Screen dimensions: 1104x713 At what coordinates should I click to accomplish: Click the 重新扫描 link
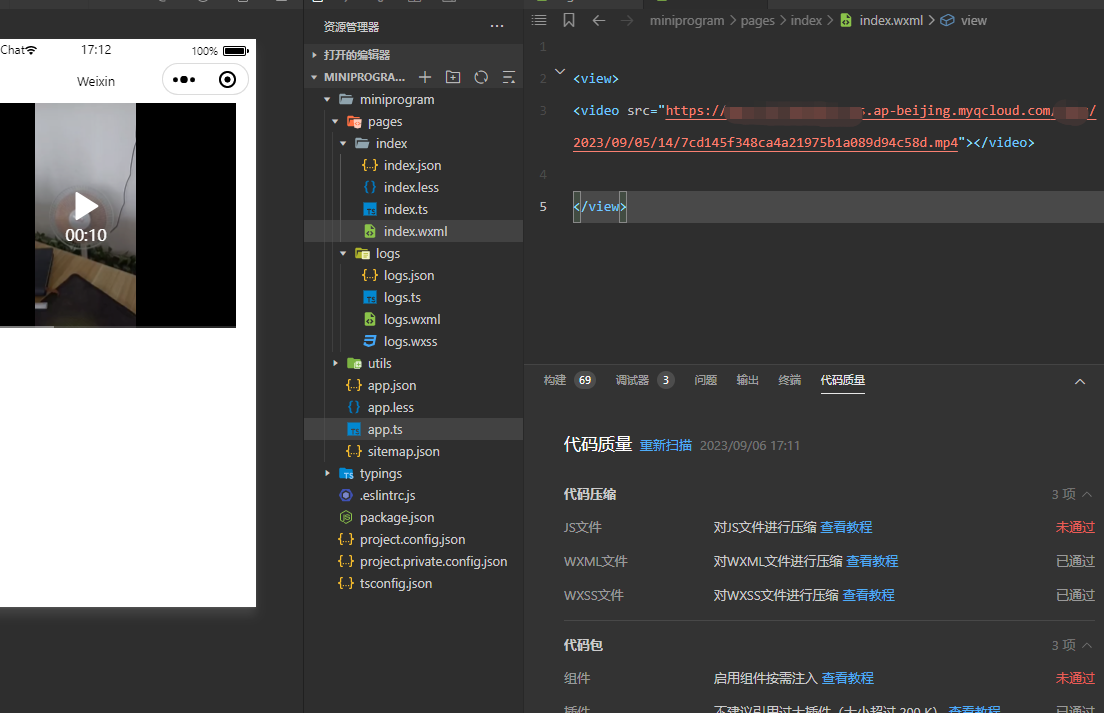[665, 445]
